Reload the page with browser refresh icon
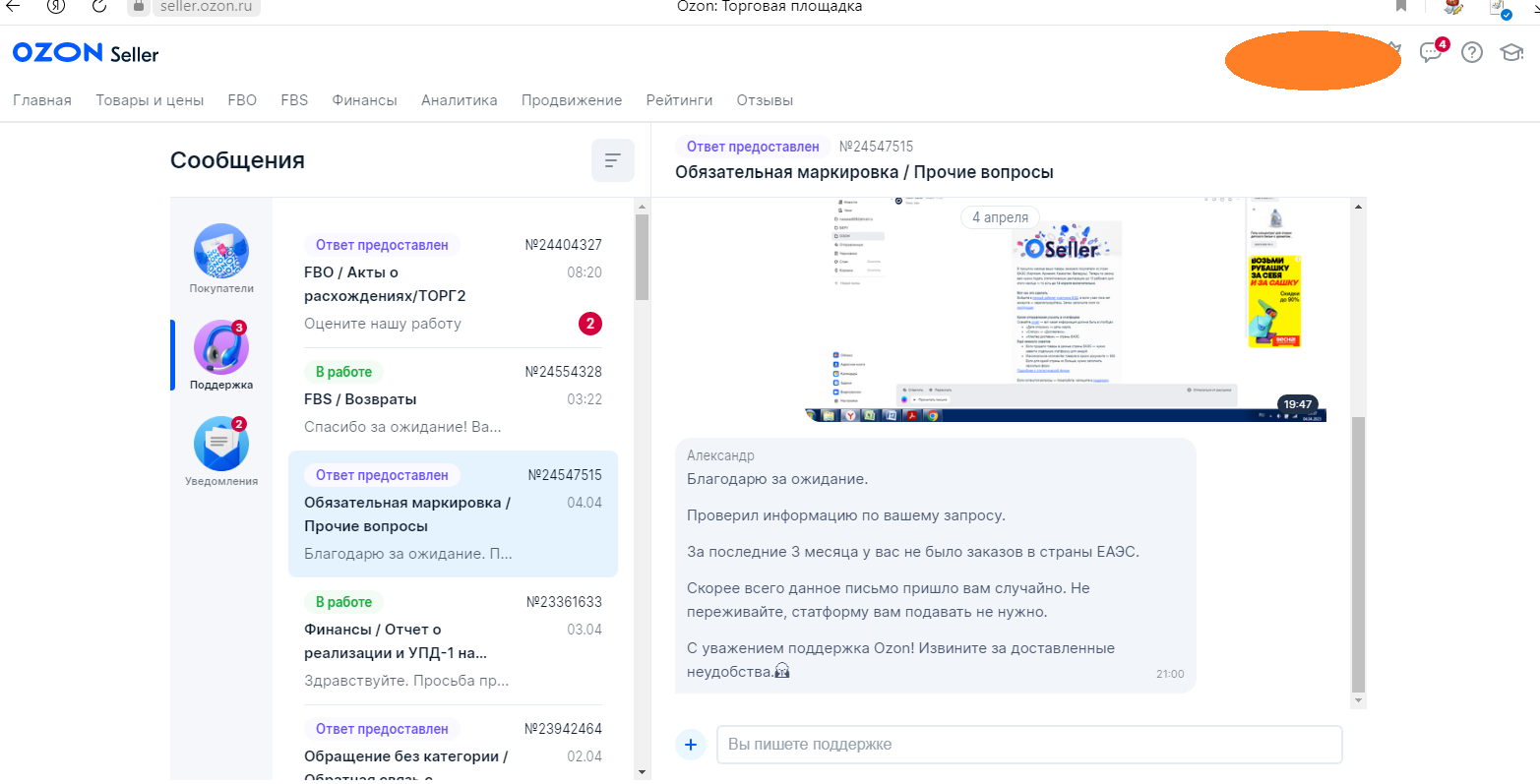 (x=99, y=6)
